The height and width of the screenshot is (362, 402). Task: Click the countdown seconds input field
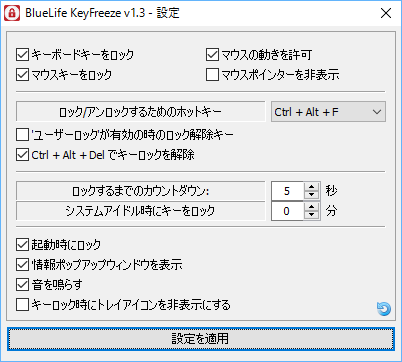pyautogui.click(x=287, y=191)
